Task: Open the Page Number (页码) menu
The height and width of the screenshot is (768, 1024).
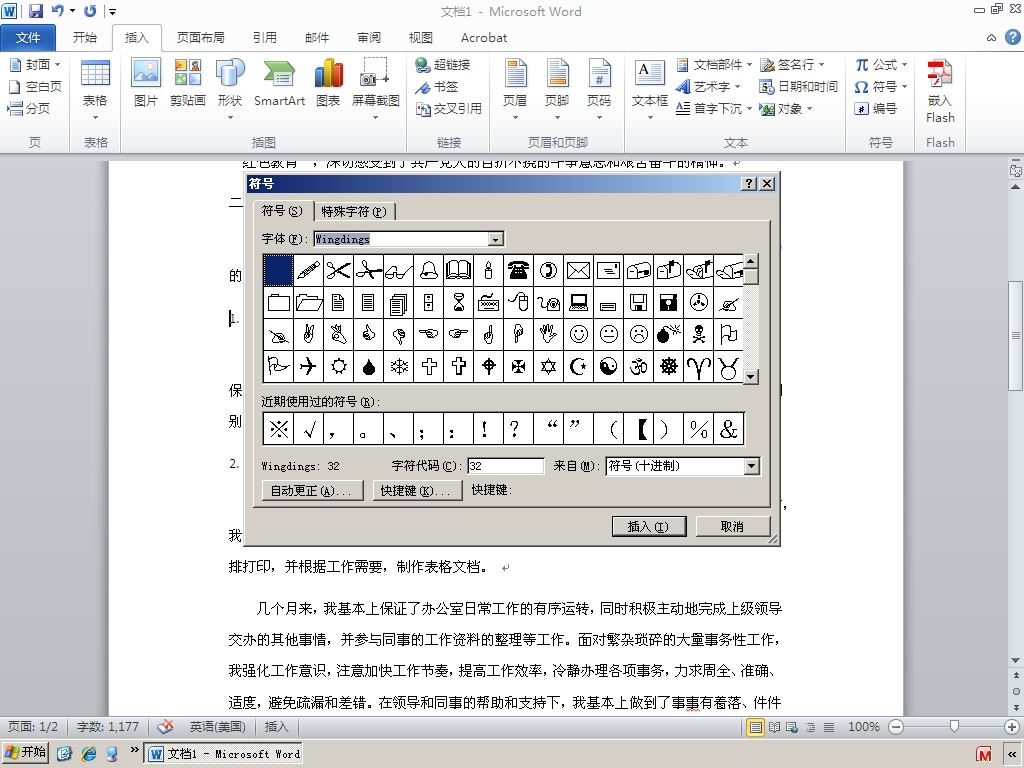Action: [x=599, y=89]
